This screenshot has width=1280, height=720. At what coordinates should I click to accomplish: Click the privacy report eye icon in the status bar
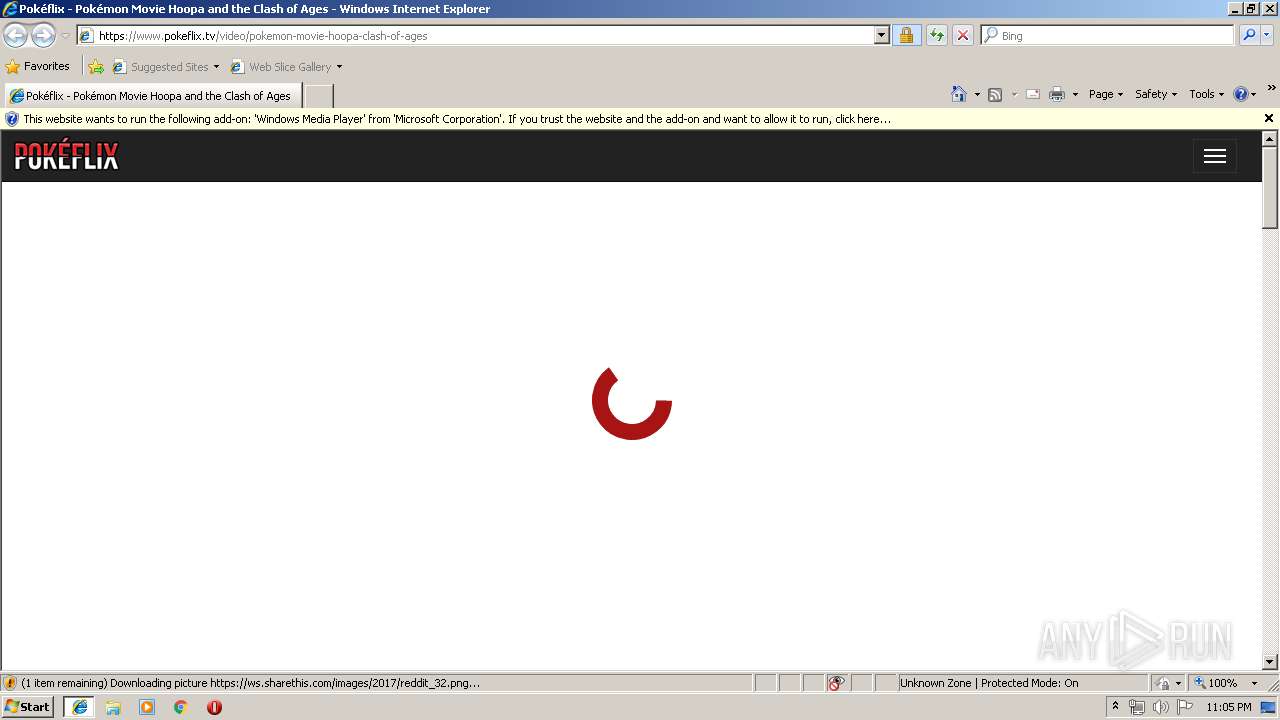836,683
